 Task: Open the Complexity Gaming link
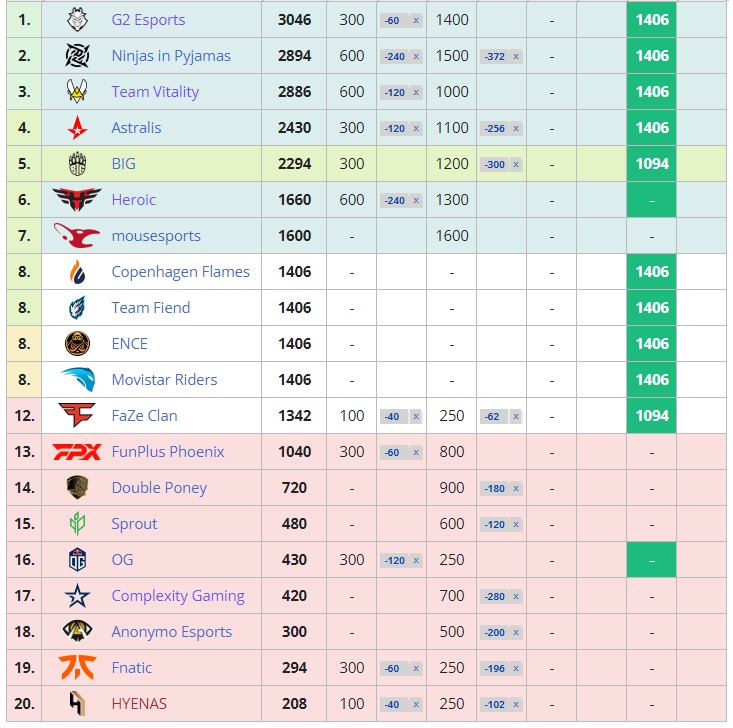[177, 596]
